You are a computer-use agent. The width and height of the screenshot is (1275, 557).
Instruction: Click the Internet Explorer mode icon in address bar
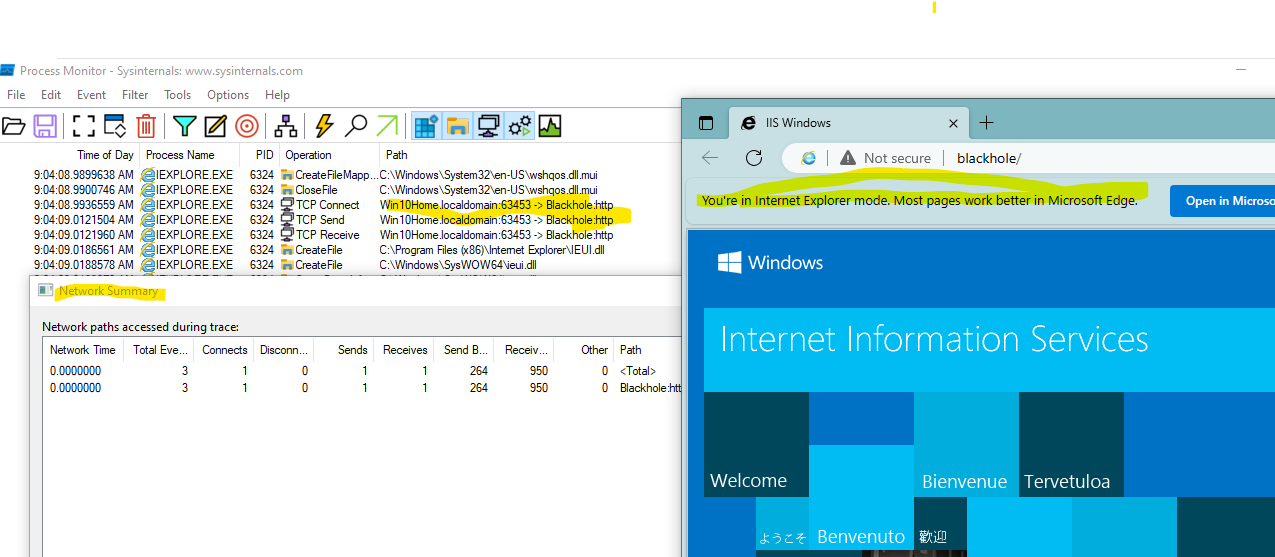click(x=809, y=158)
